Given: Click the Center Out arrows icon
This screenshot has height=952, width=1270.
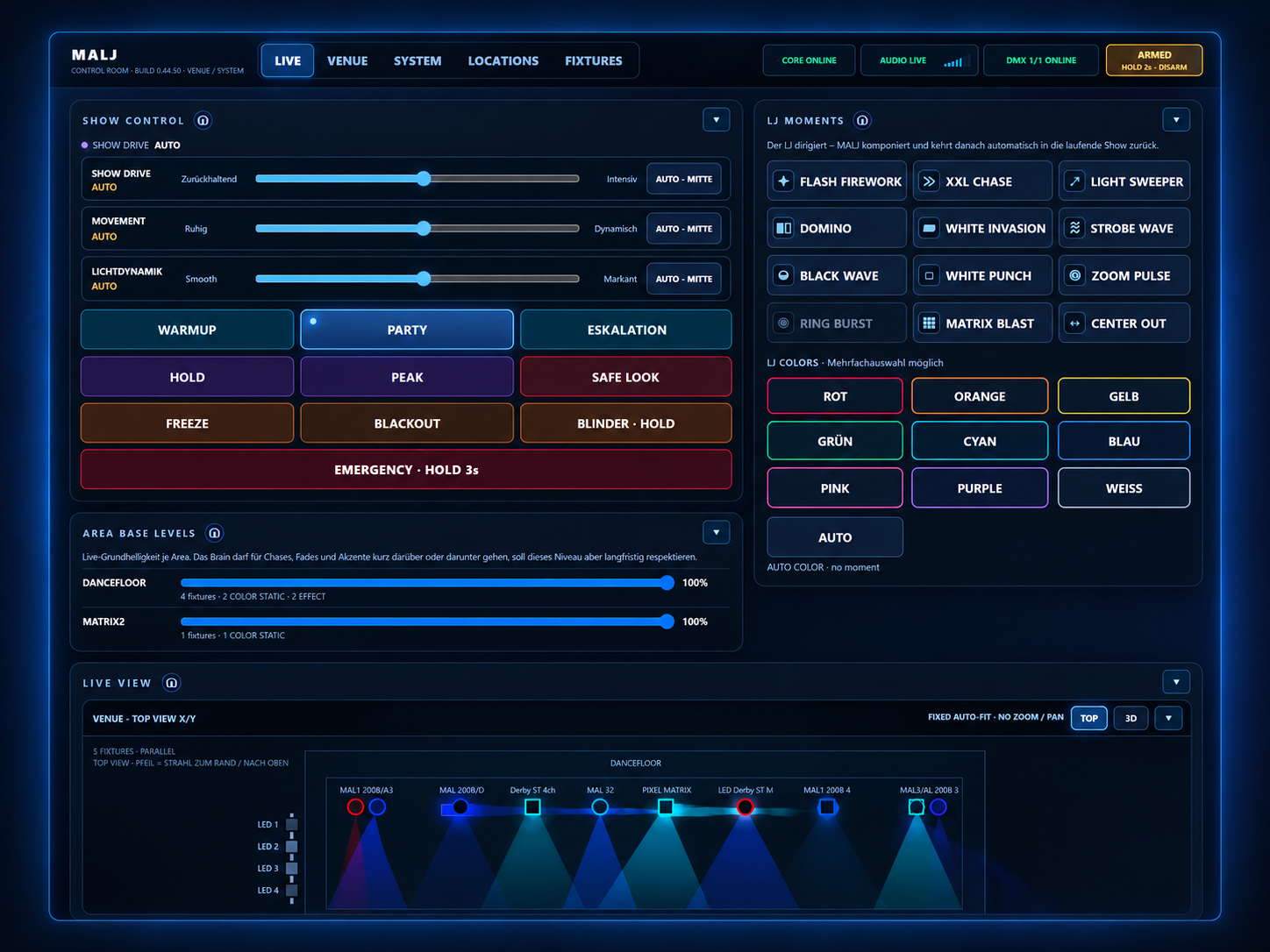Looking at the screenshot, I should tap(1074, 323).
